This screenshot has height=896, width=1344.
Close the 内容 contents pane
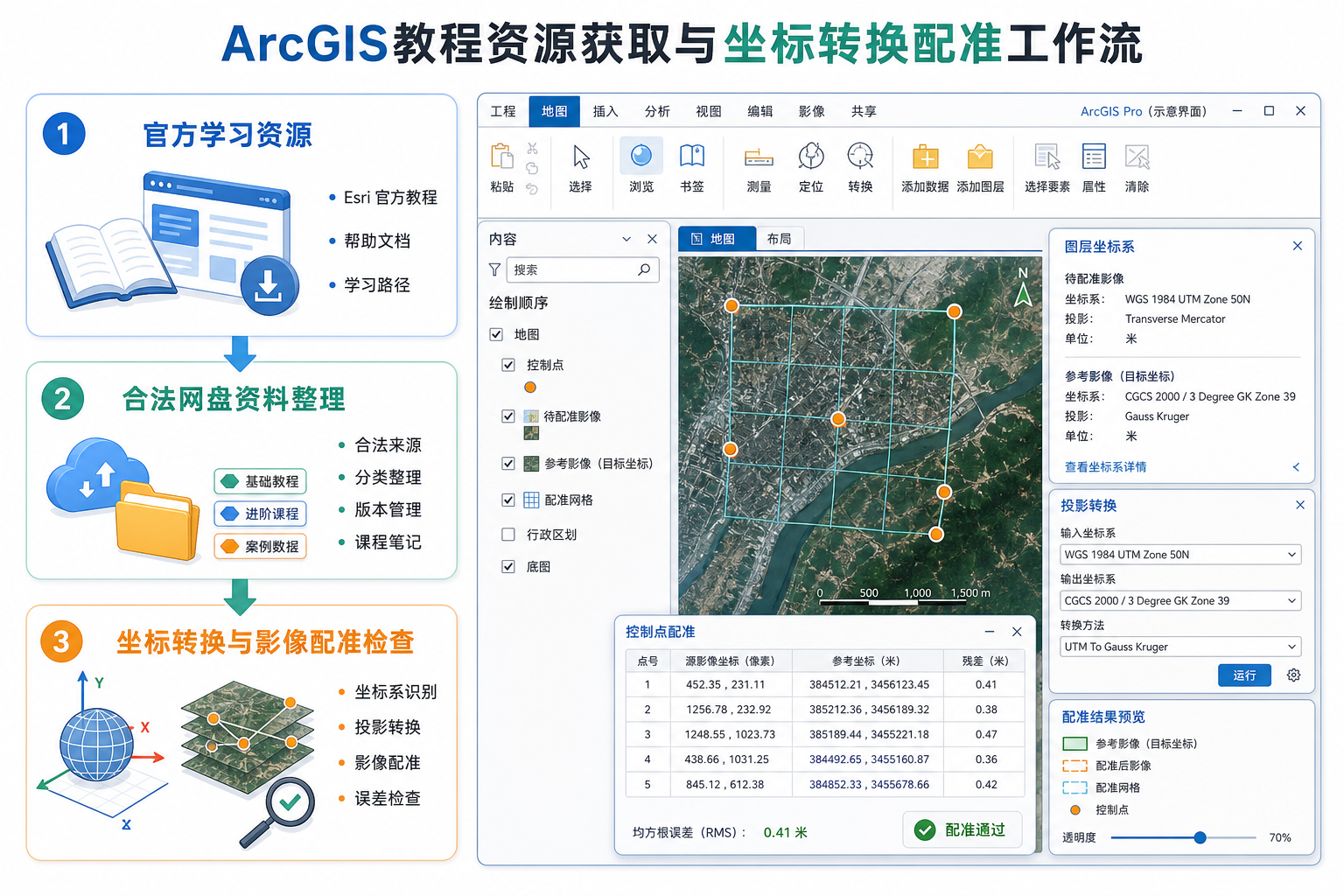(652, 239)
